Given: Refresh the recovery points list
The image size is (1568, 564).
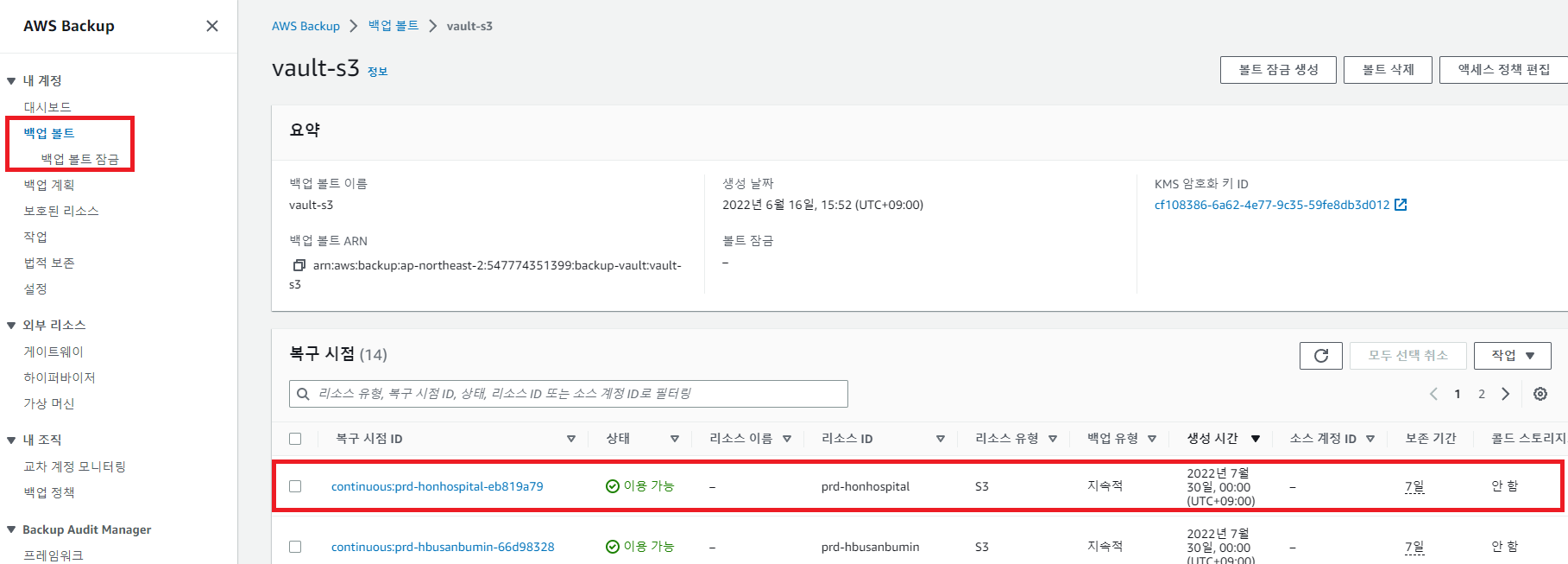Looking at the screenshot, I should 1320,356.
